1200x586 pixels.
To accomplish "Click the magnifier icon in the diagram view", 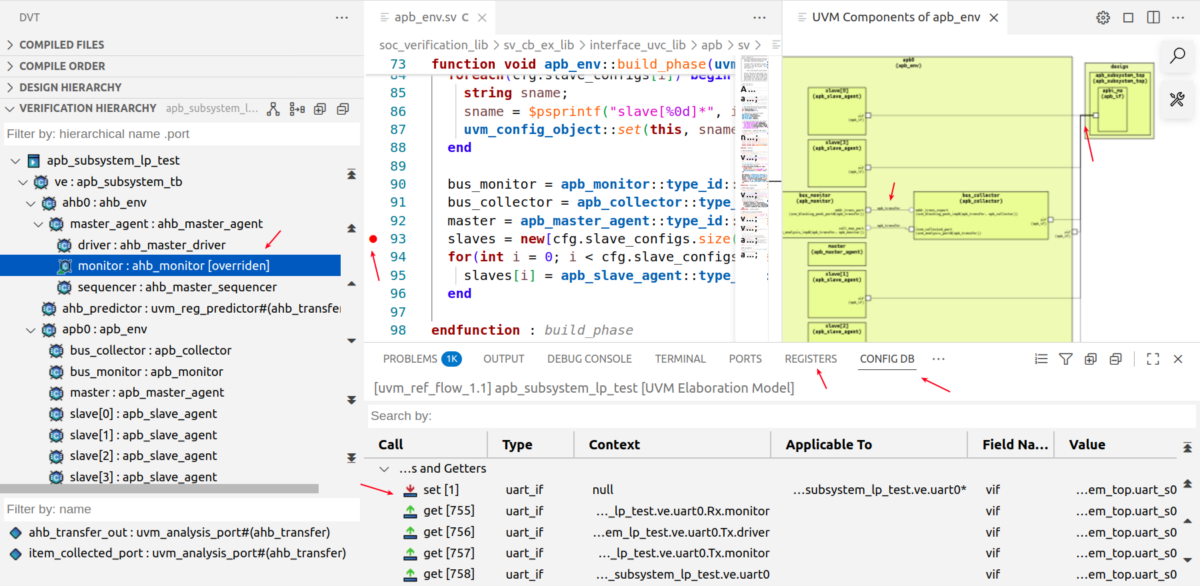I will pos(1176,55).
